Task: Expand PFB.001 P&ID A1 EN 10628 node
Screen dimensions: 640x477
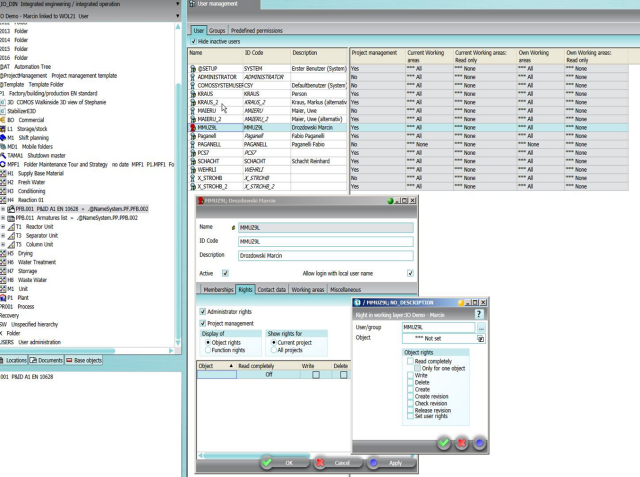Action: coord(3,209)
